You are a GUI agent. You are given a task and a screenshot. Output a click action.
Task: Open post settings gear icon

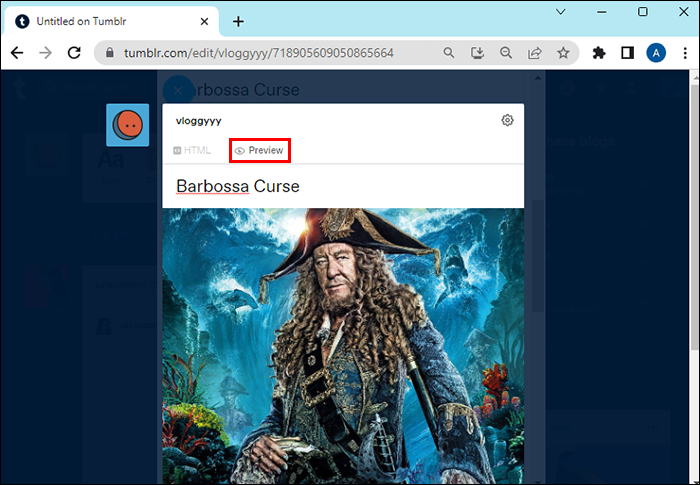(507, 120)
